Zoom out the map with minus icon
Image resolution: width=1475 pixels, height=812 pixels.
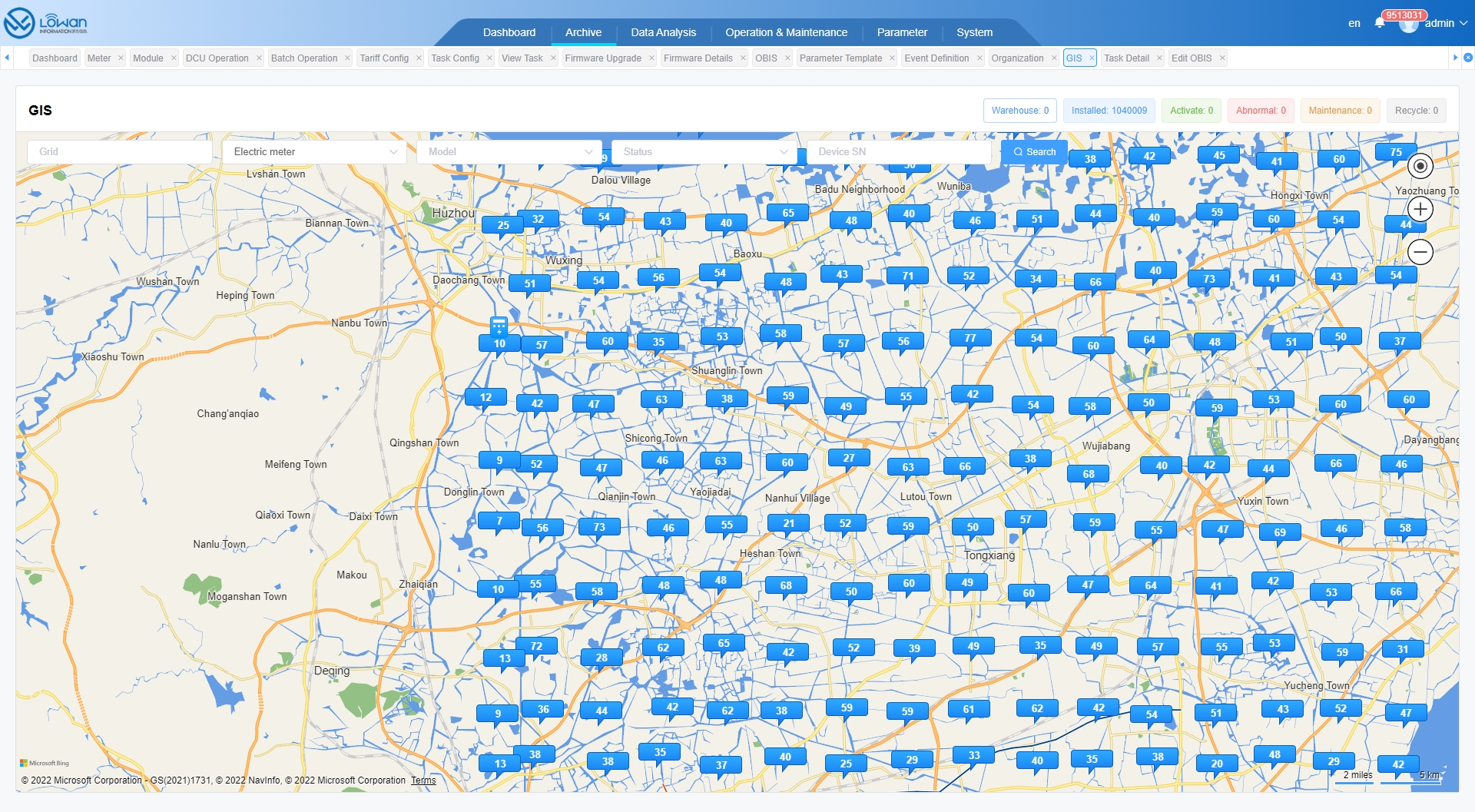click(x=1420, y=252)
